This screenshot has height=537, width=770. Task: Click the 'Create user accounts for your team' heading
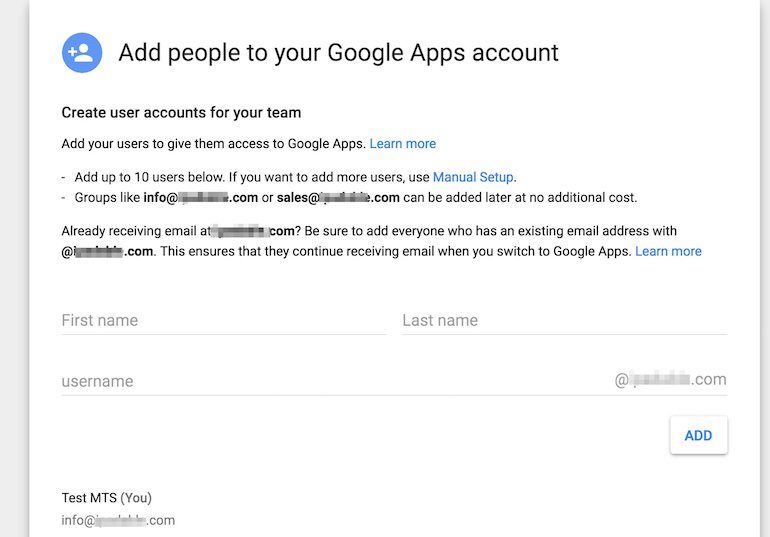[181, 113]
